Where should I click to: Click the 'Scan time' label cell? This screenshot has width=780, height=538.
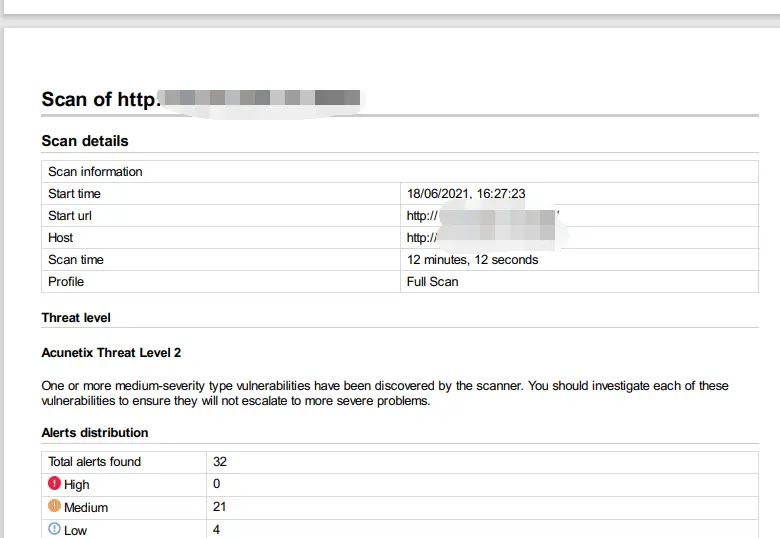(221, 260)
